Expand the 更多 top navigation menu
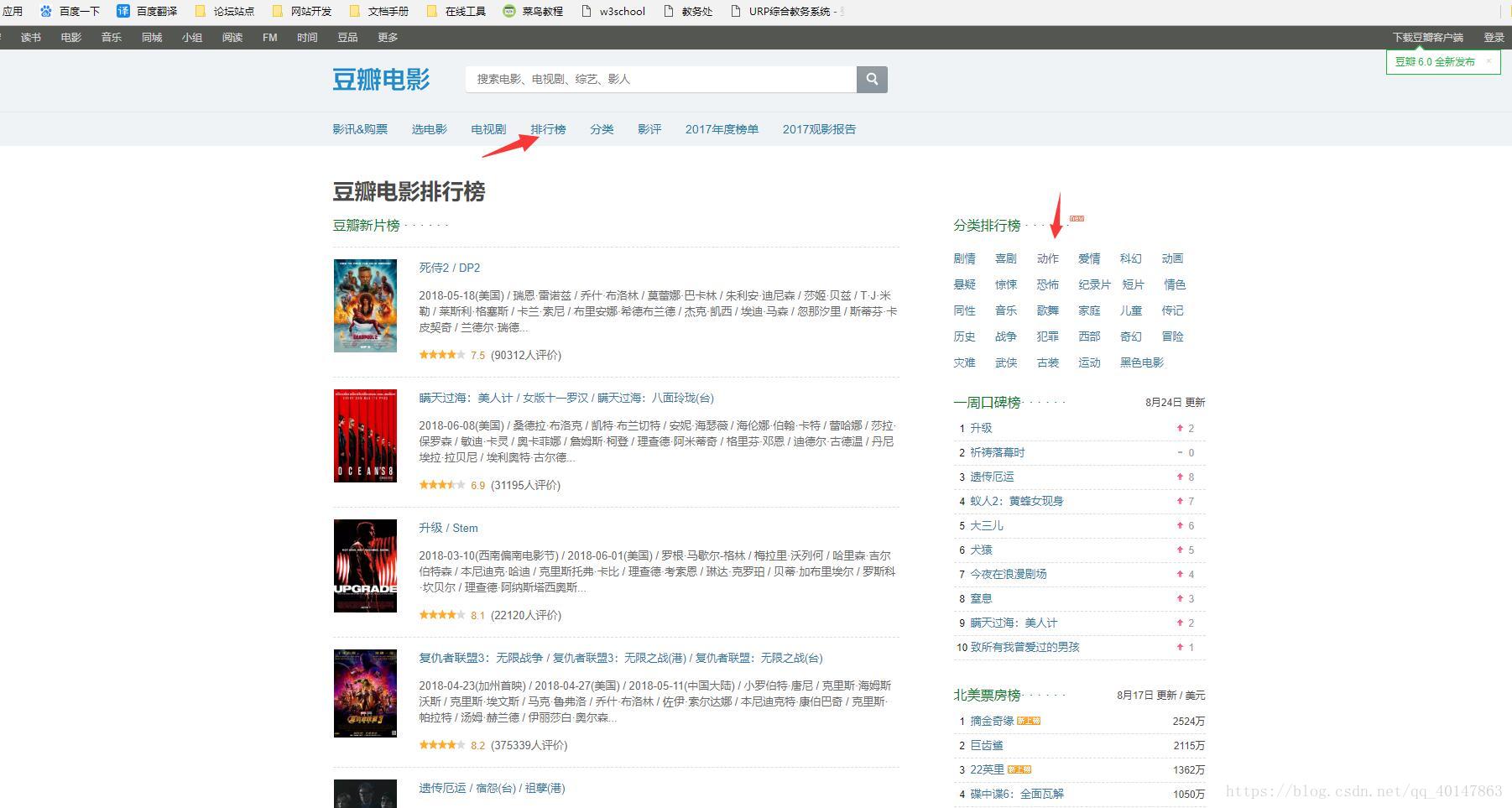The height and width of the screenshot is (808, 1512). click(388, 37)
